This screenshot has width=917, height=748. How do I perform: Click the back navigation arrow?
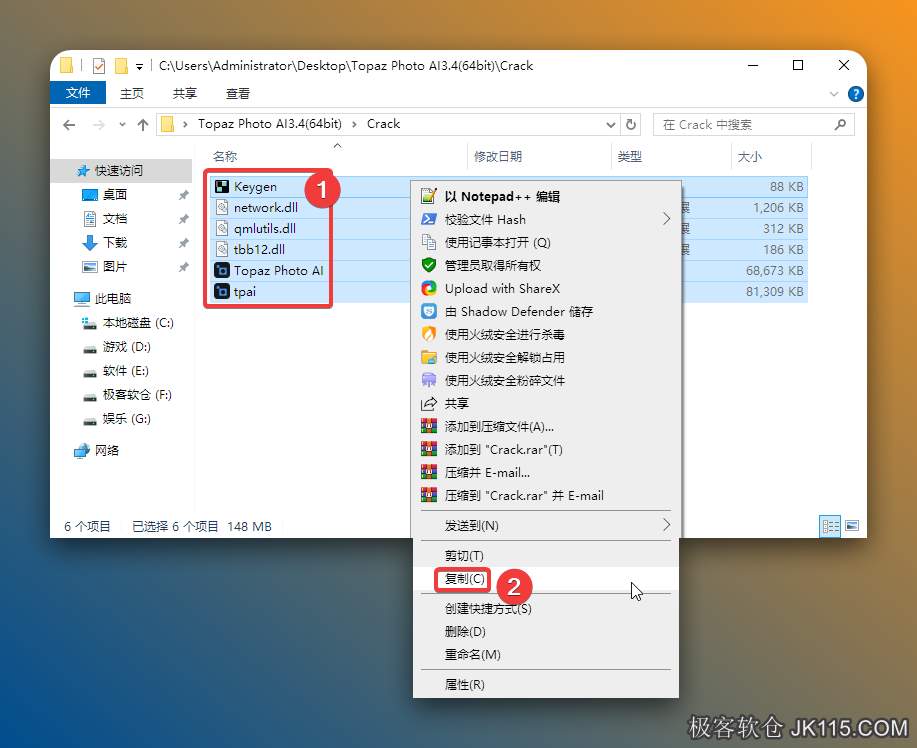click(69, 125)
